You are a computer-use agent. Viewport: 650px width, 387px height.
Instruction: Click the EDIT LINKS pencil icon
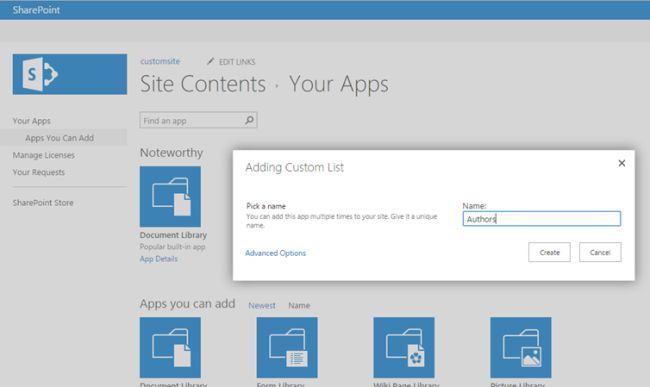211,61
